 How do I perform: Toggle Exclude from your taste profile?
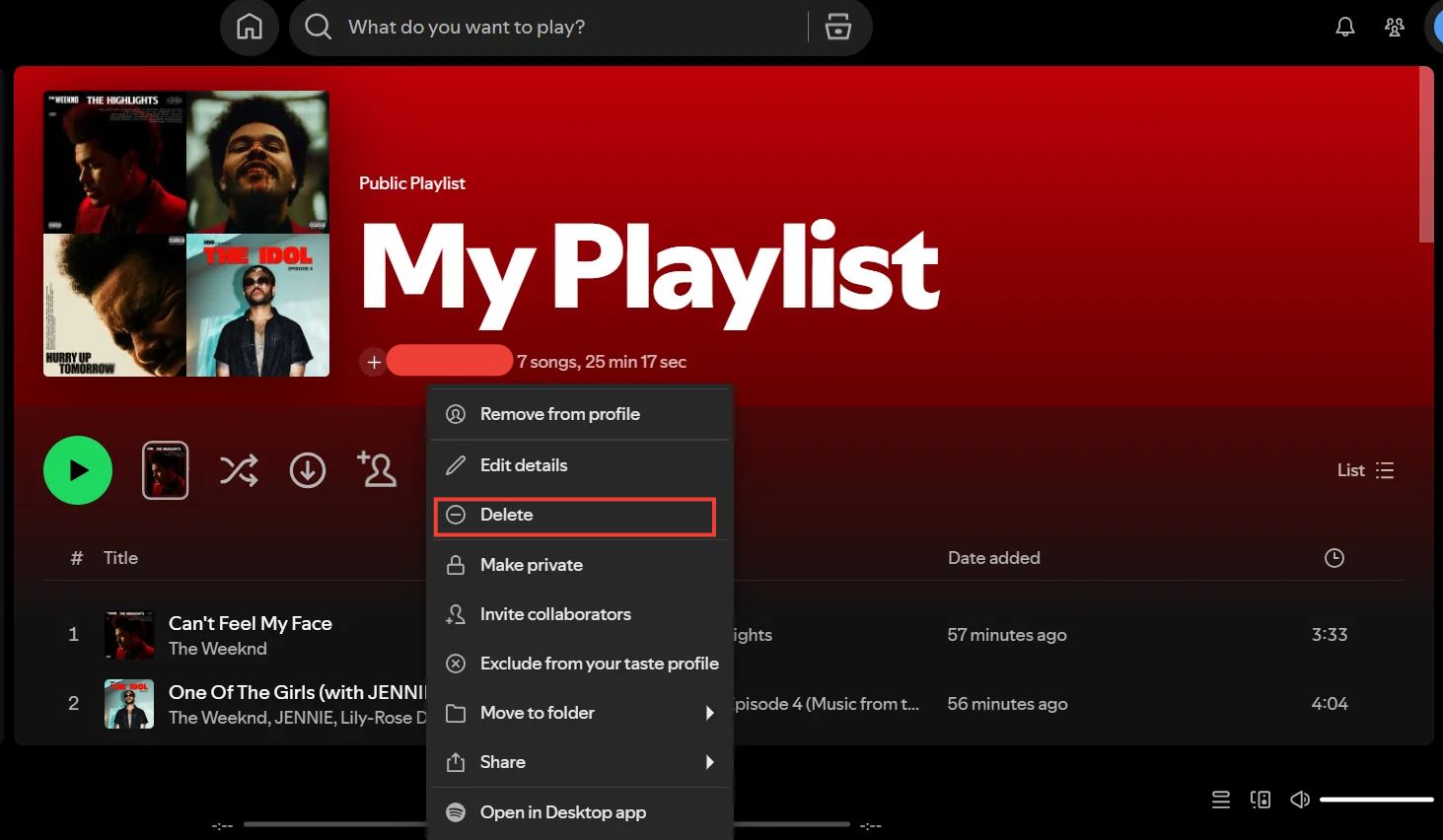click(x=599, y=663)
